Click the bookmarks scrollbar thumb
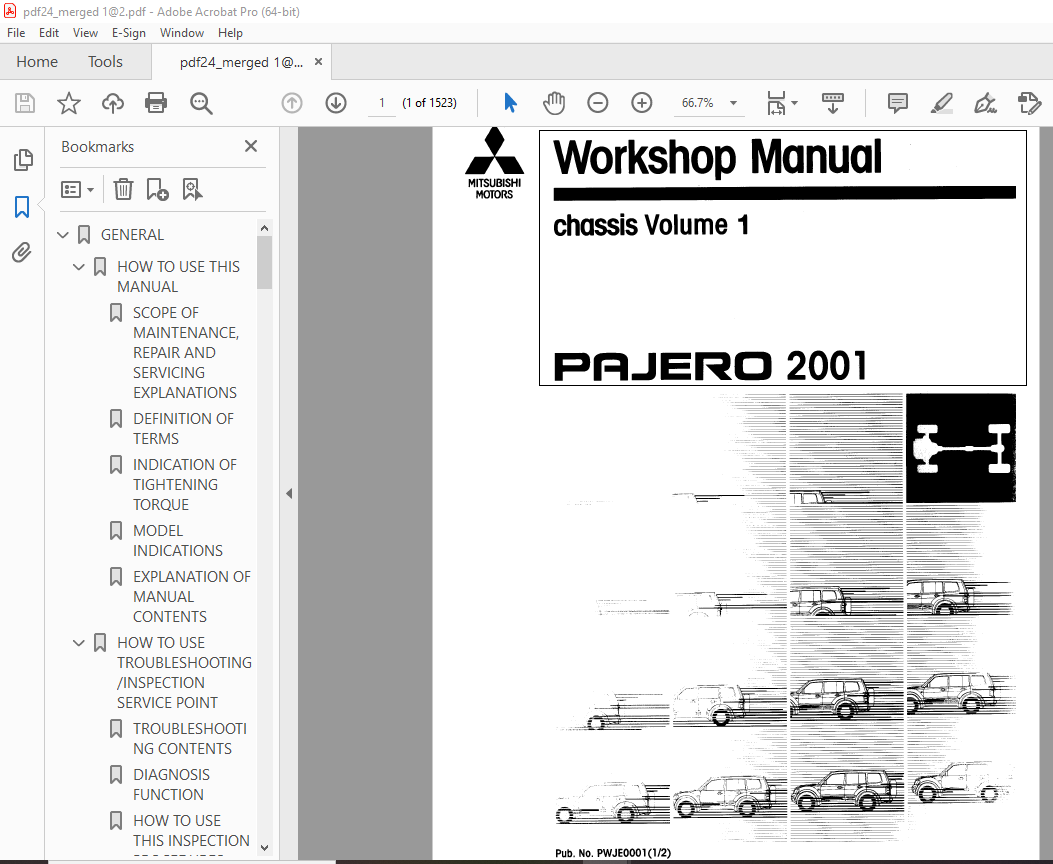Screen dimensions: 1053x864 tap(265, 262)
